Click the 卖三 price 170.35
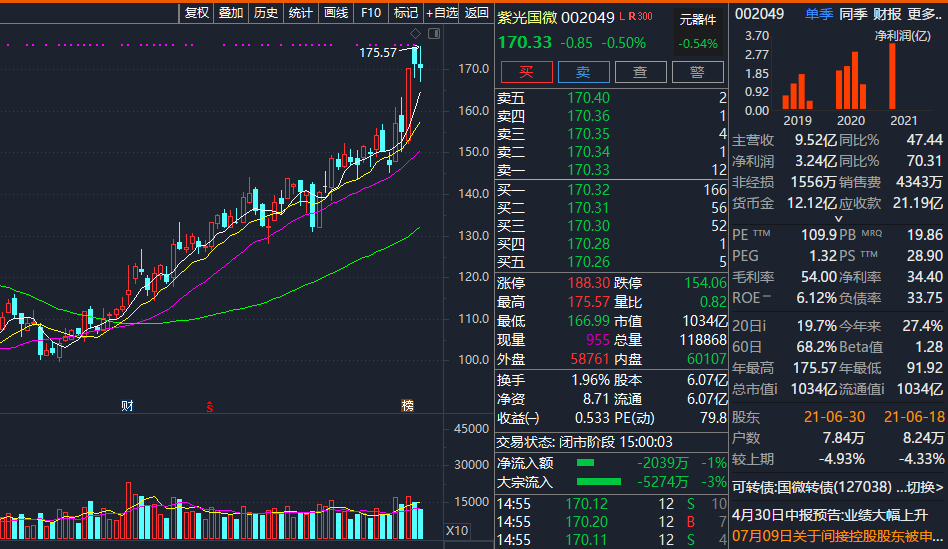 tap(588, 134)
